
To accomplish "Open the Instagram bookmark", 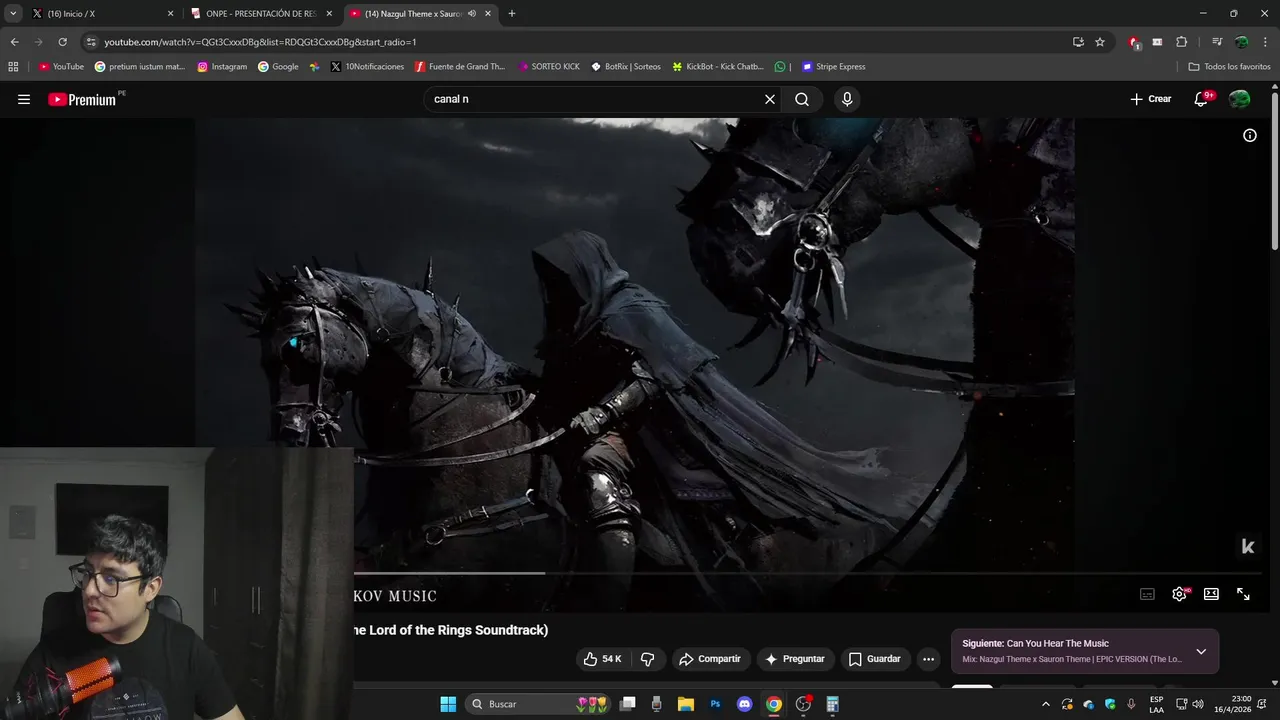I will pos(222,67).
